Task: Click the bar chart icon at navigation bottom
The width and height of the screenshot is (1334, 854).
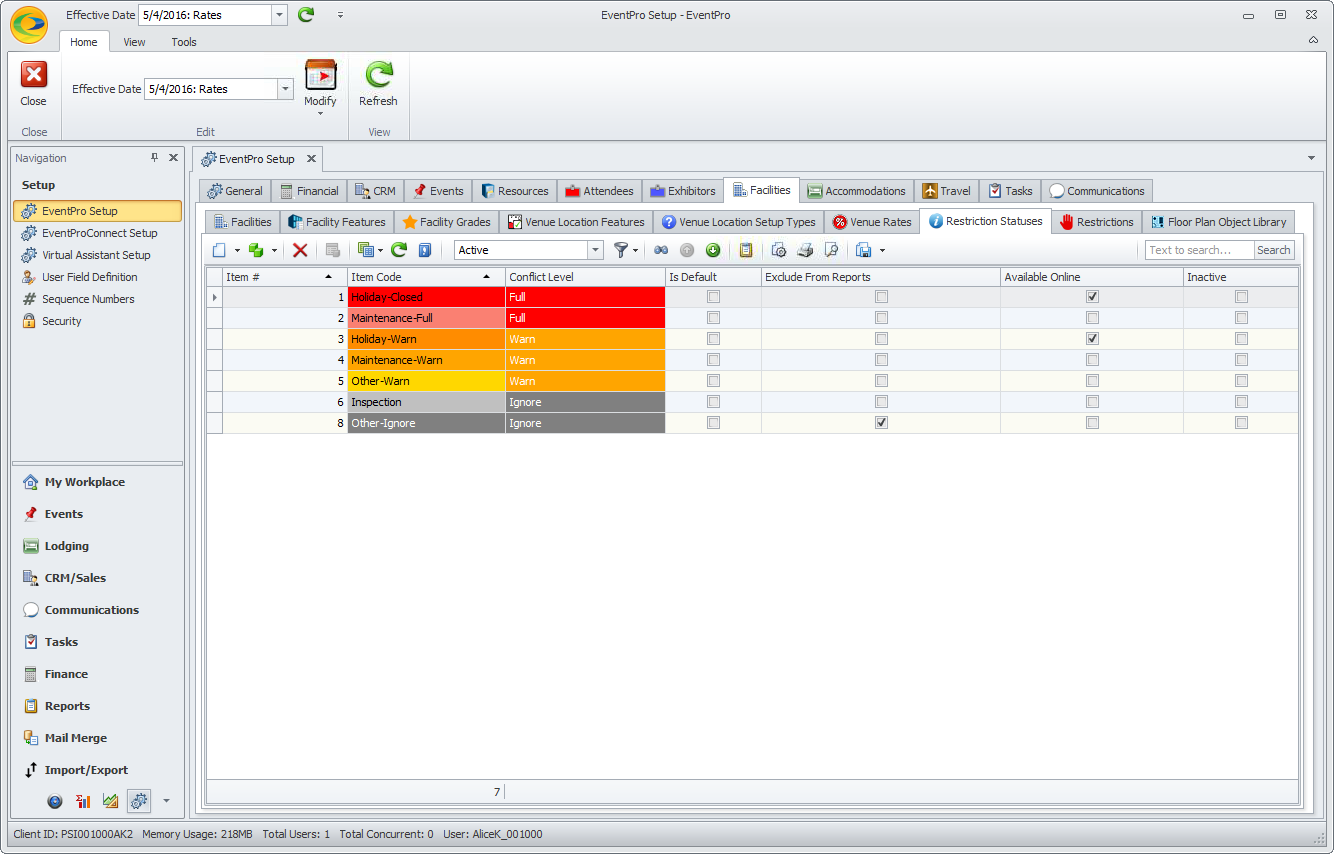Action: [x=83, y=801]
